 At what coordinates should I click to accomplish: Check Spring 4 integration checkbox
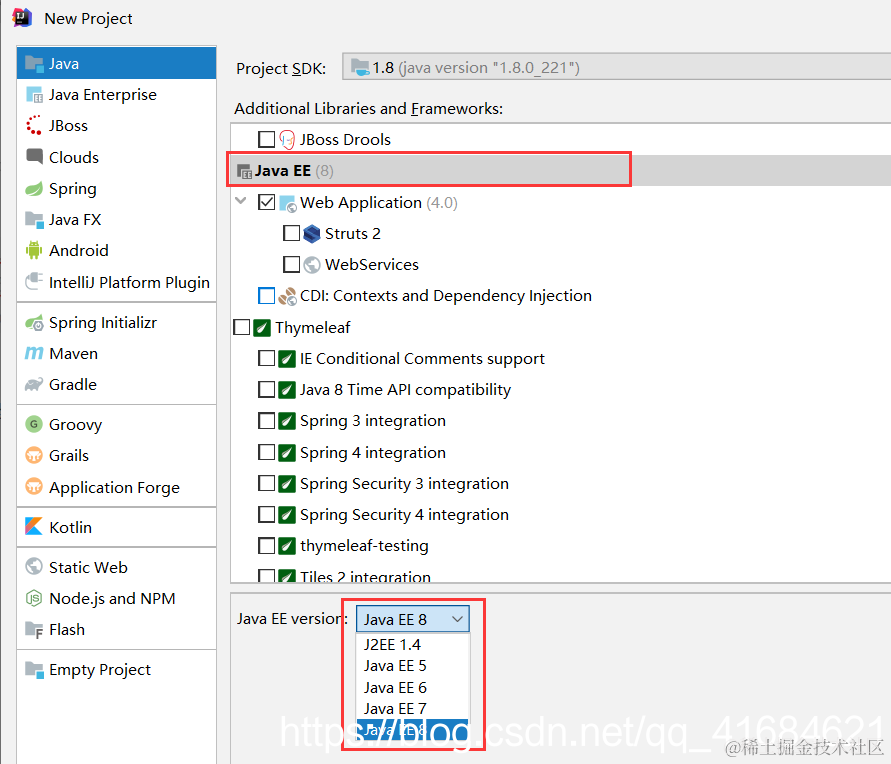click(267, 452)
